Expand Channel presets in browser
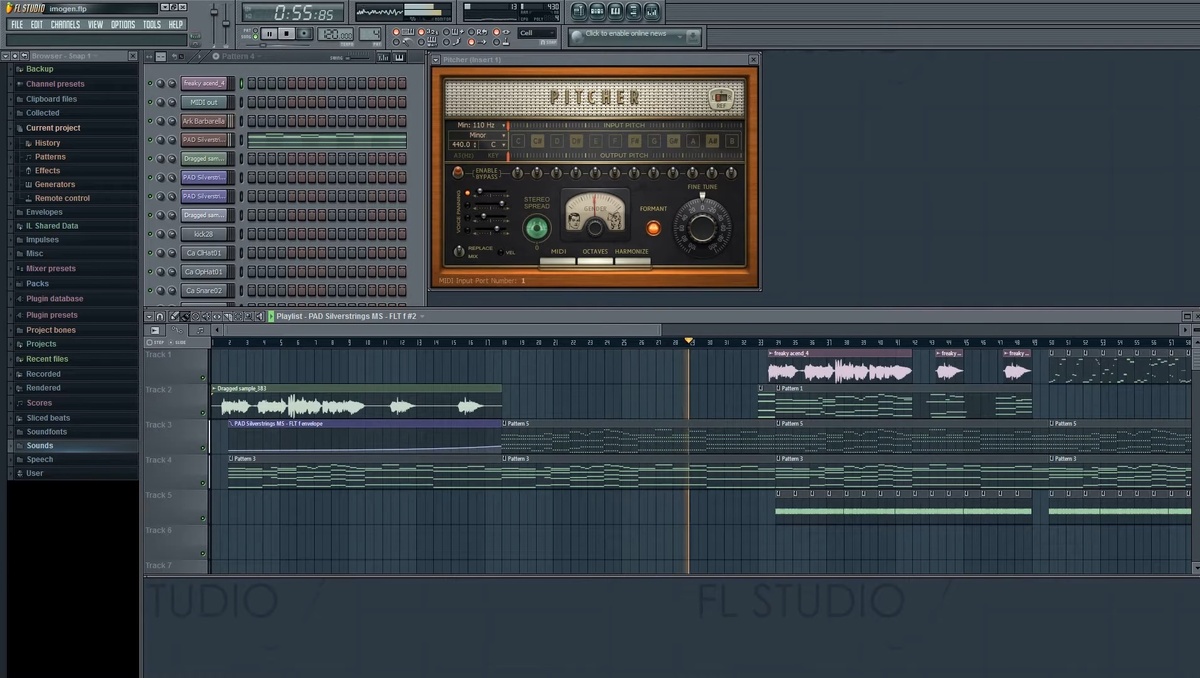Viewport: 1200px width, 678px height. 55,84
